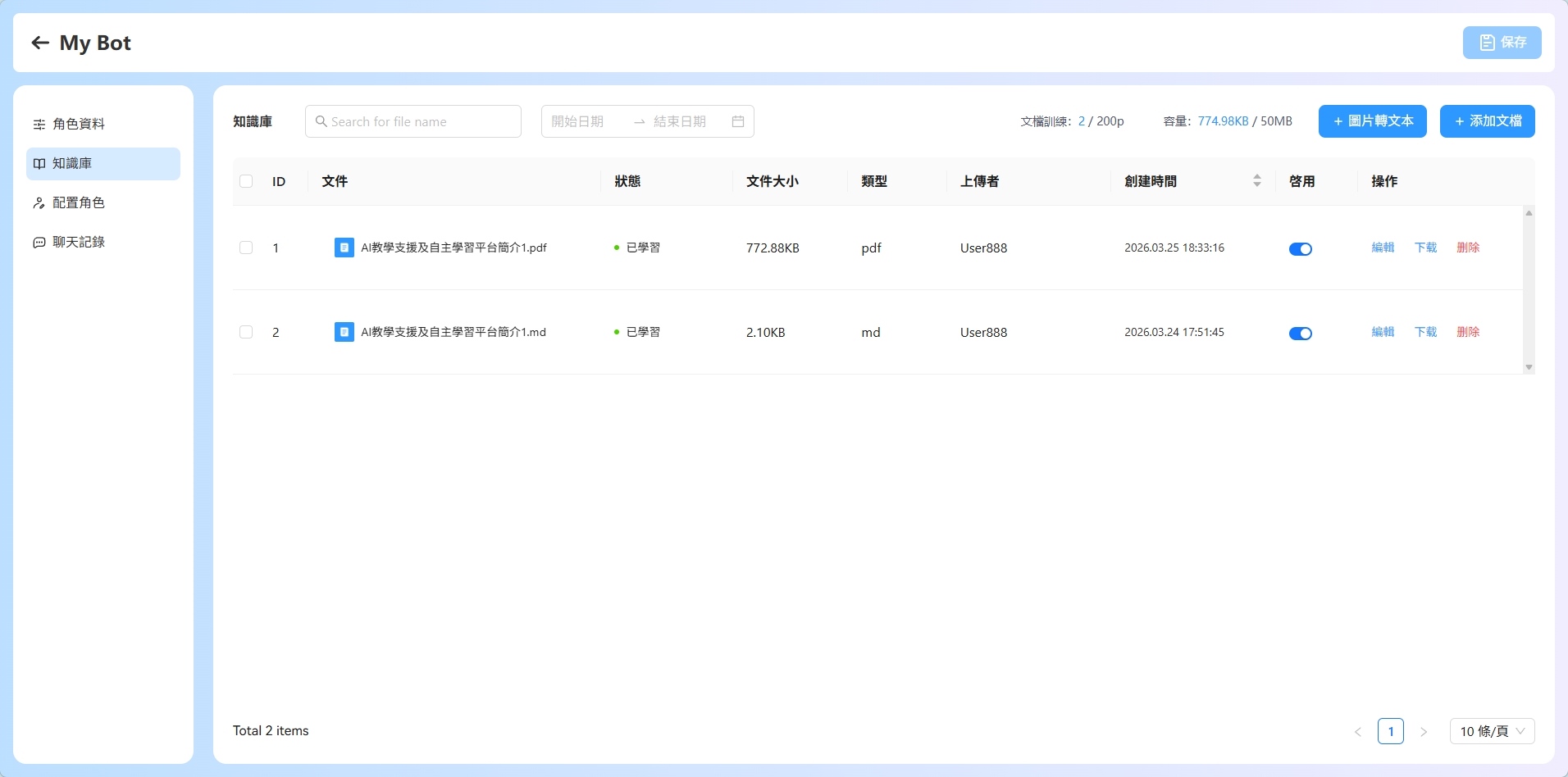This screenshot has width=1568, height=777.
Task: Go back using the arrow beside My Bot
Action: (x=40, y=43)
